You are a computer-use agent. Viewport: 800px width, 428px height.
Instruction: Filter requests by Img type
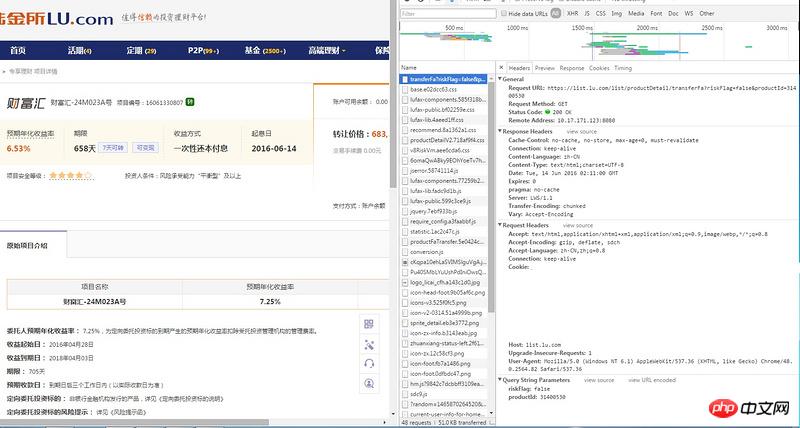click(616, 14)
